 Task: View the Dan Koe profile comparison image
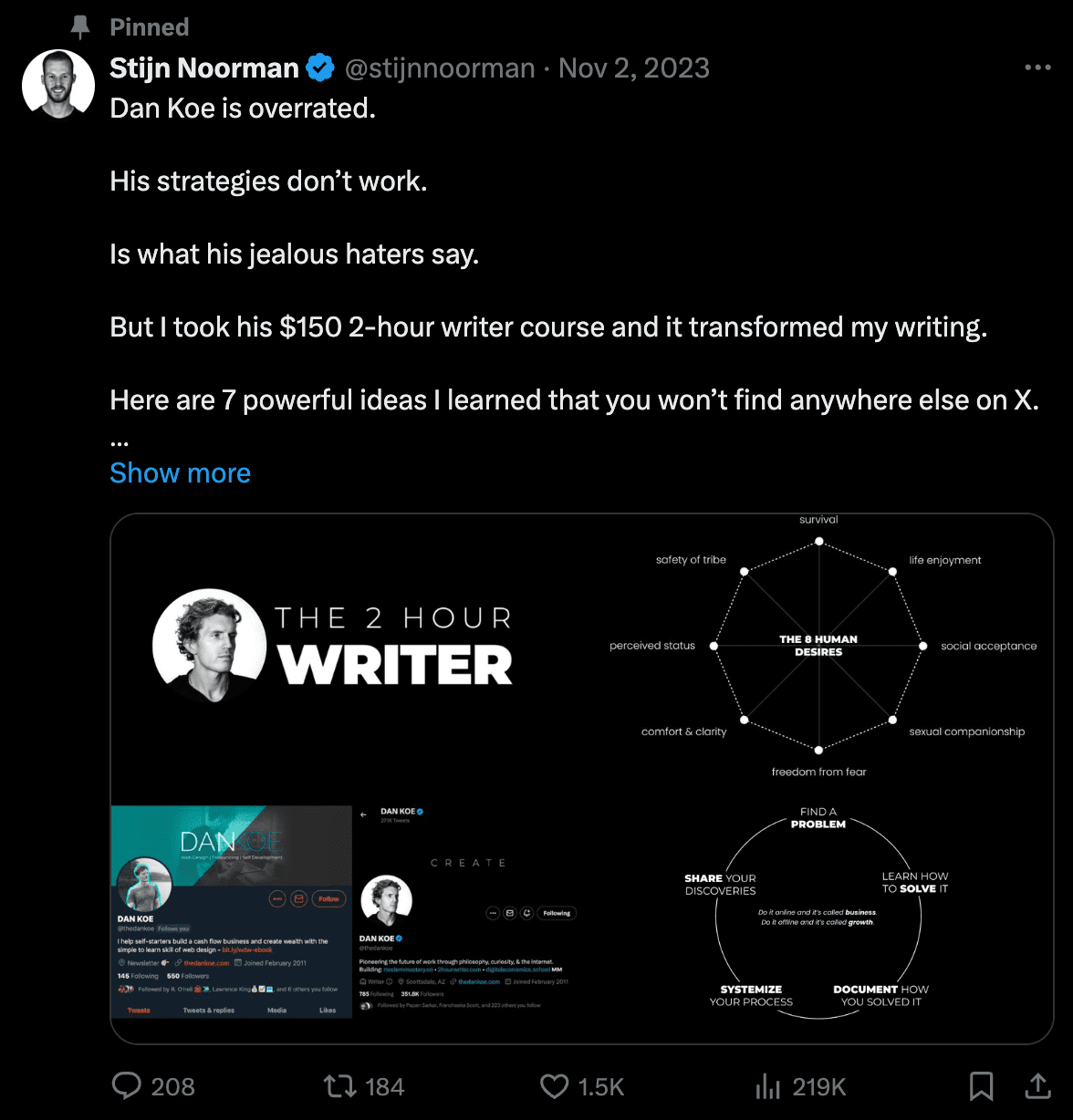point(347,912)
